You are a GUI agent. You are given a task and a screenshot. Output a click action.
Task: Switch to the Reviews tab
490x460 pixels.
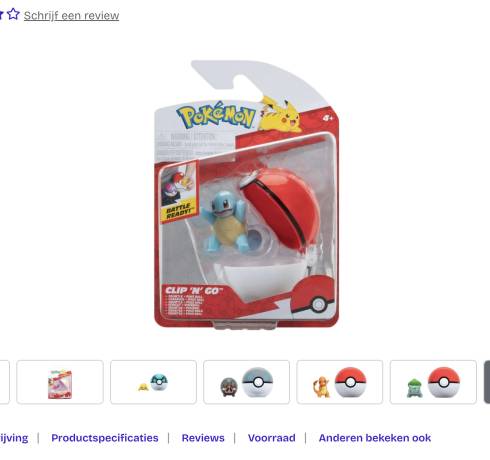click(203, 438)
